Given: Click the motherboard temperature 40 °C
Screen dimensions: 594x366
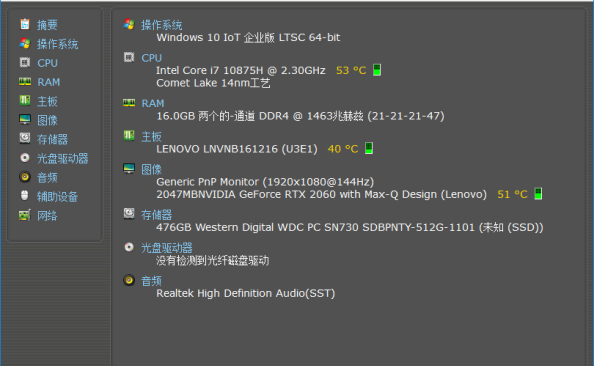Looking at the screenshot, I should tap(343, 149).
